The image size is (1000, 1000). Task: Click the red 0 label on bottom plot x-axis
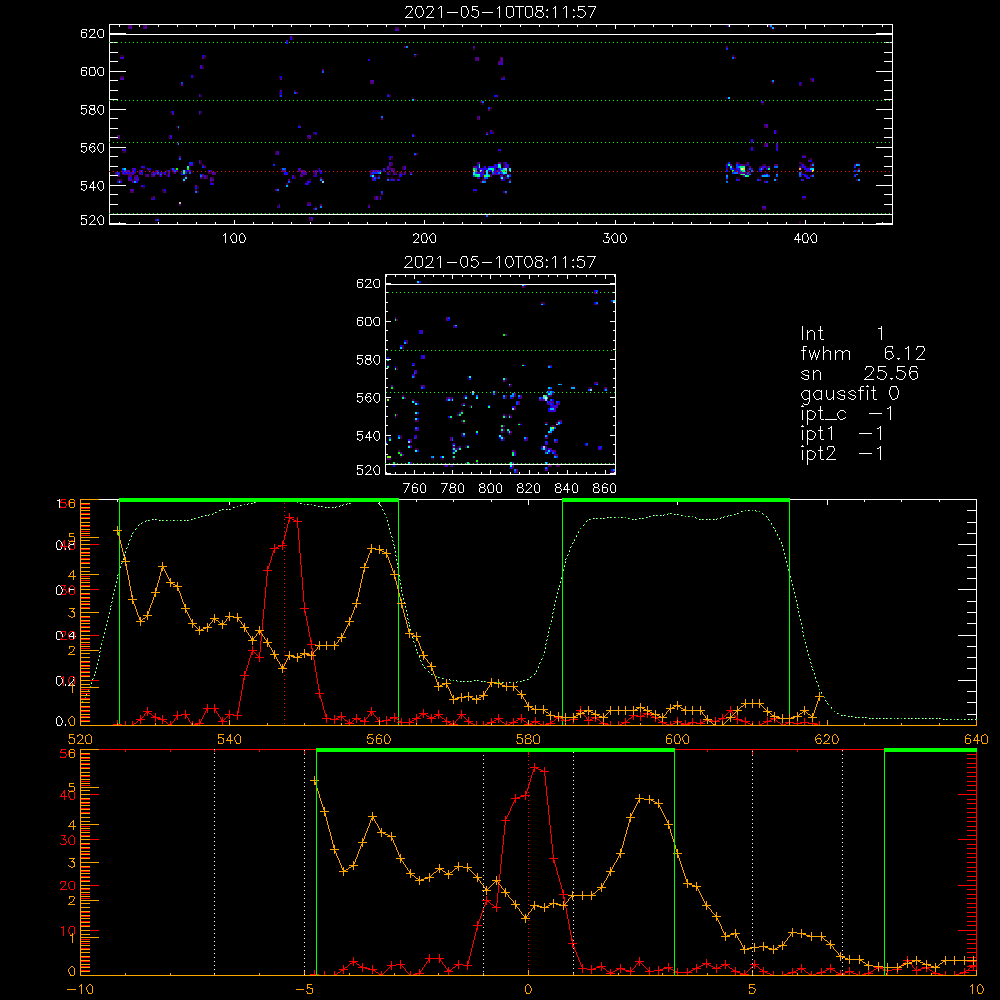528,990
